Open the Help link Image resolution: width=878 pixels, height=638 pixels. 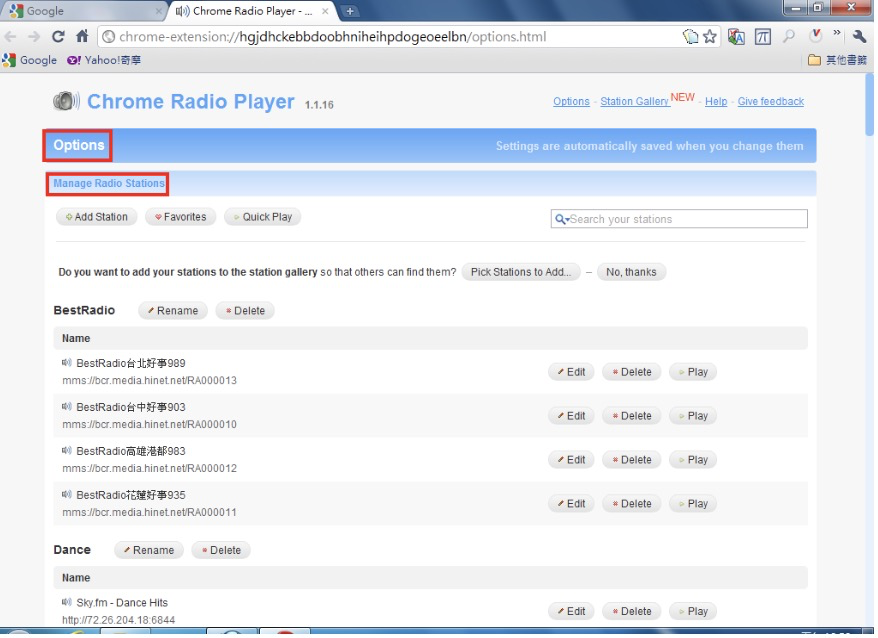[716, 101]
